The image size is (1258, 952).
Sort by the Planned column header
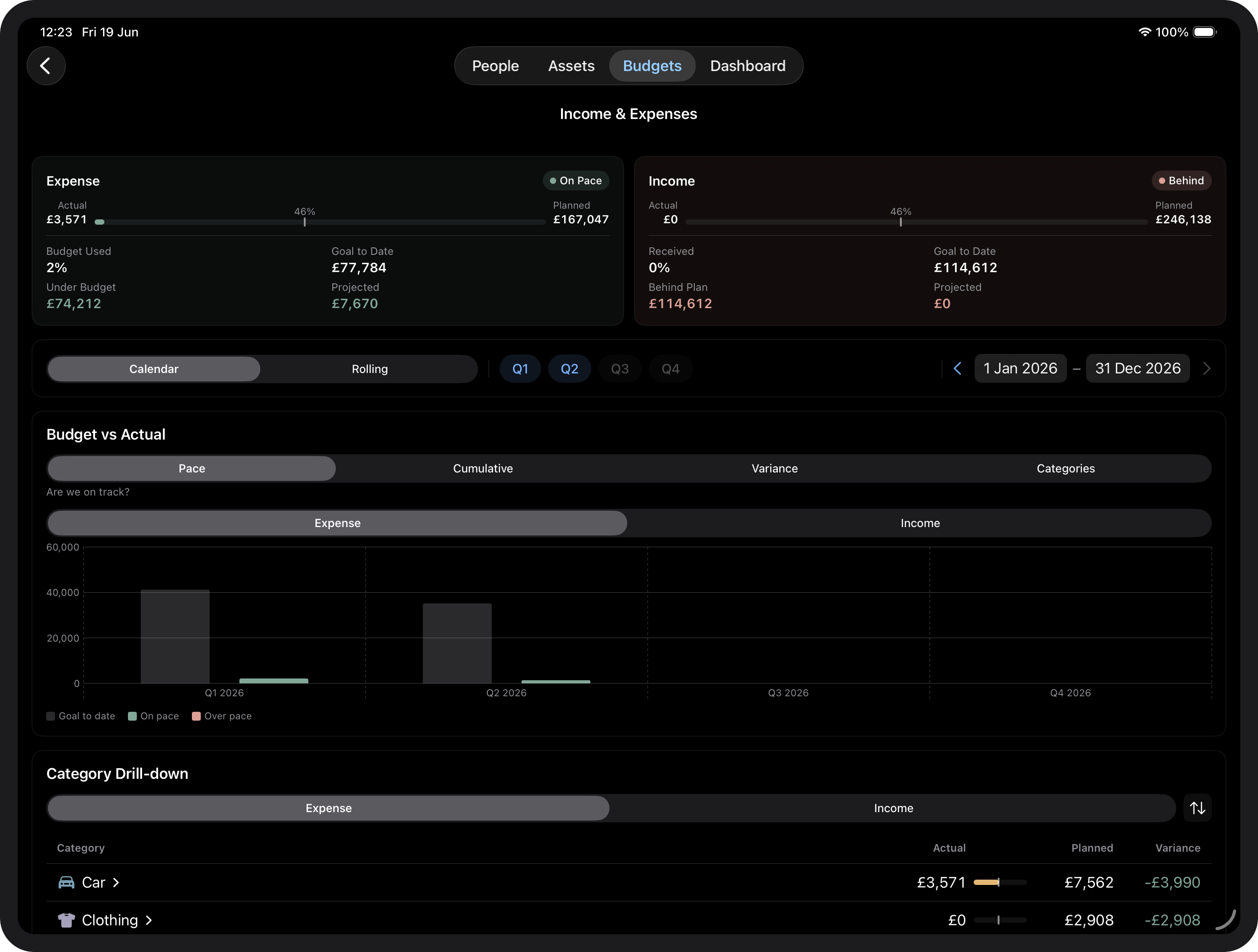pyautogui.click(x=1092, y=848)
